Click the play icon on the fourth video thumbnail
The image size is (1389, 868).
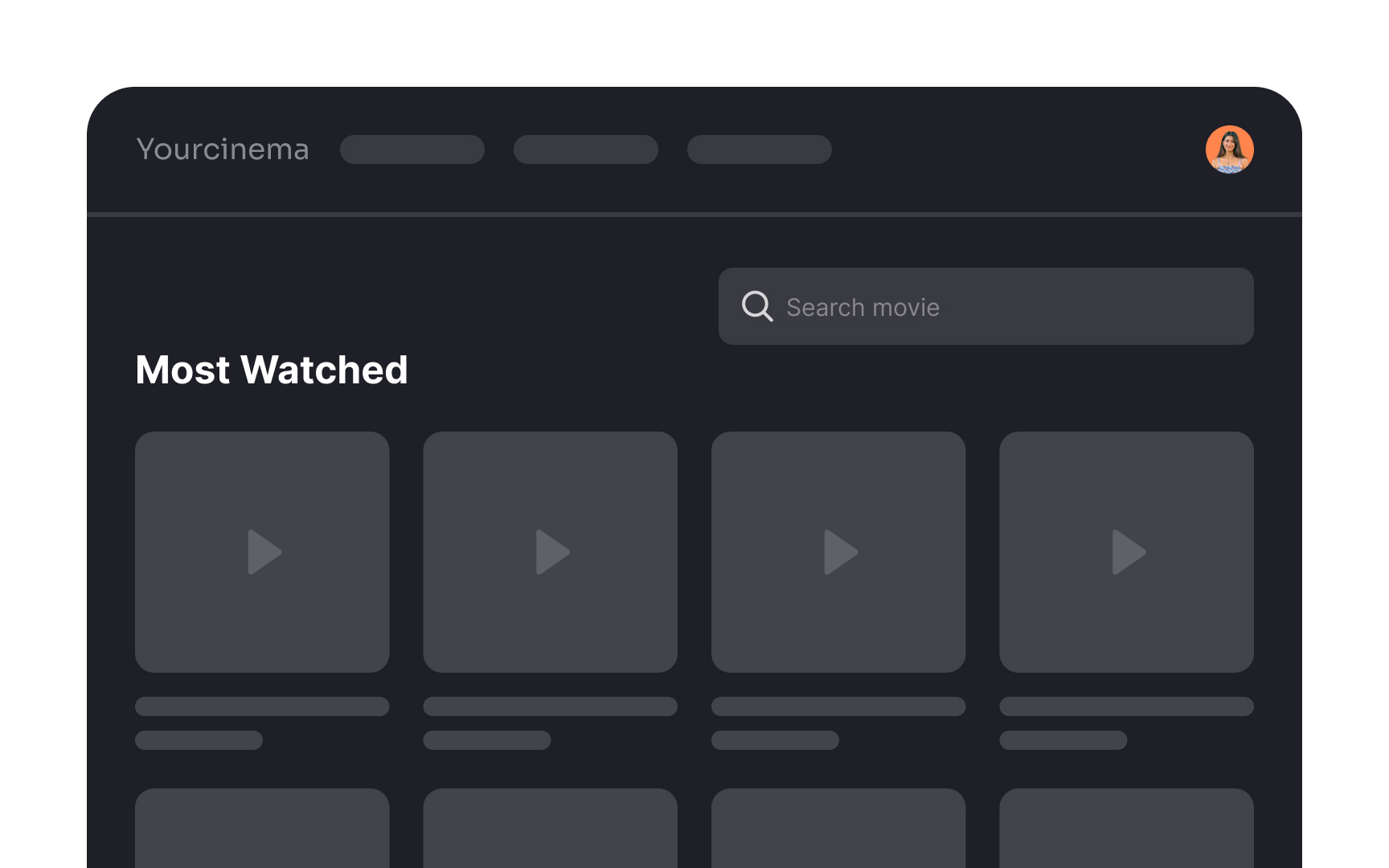tap(1129, 551)
